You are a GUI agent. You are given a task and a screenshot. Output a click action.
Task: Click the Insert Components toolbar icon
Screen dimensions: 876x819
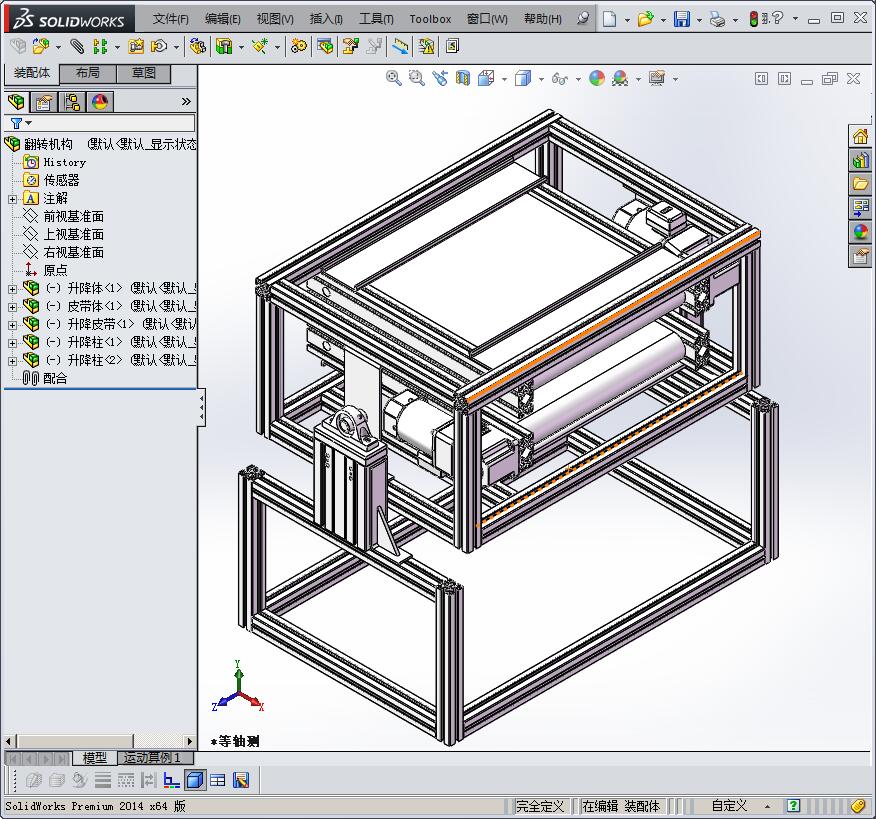[41, 46]
